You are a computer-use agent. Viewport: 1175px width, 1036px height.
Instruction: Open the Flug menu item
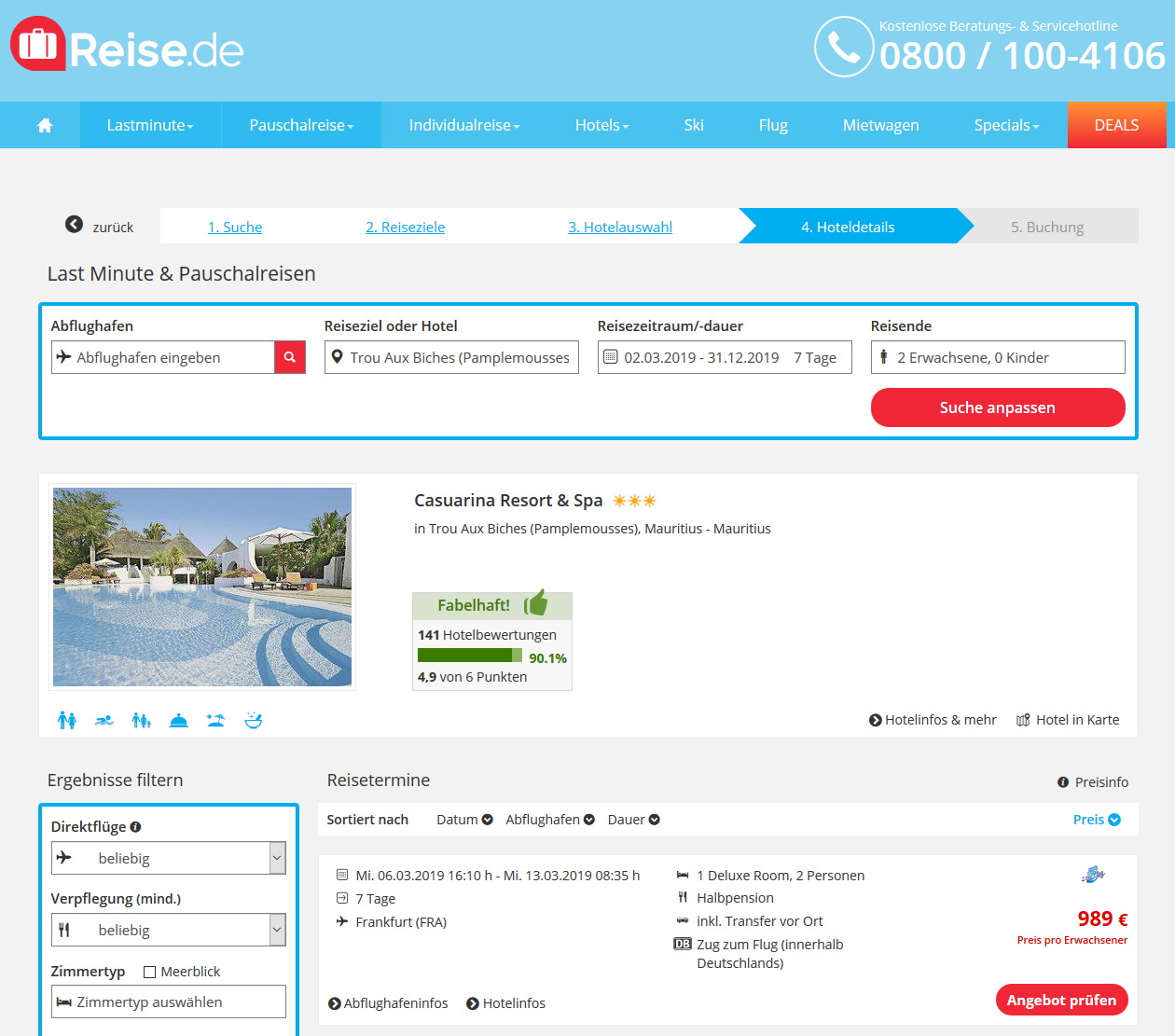click(773, 125)
